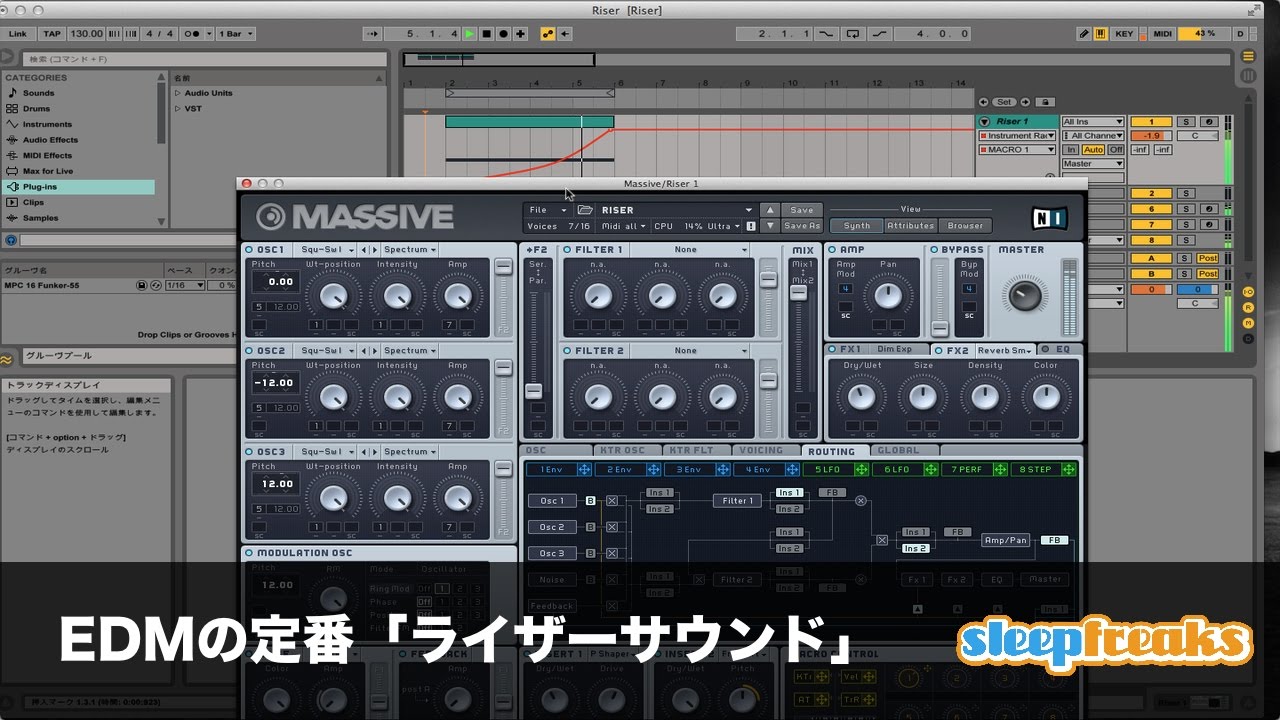Select Drums category in browser
Image resolution: width=1280 pixels, height=720 pixels.
(36, 109)
